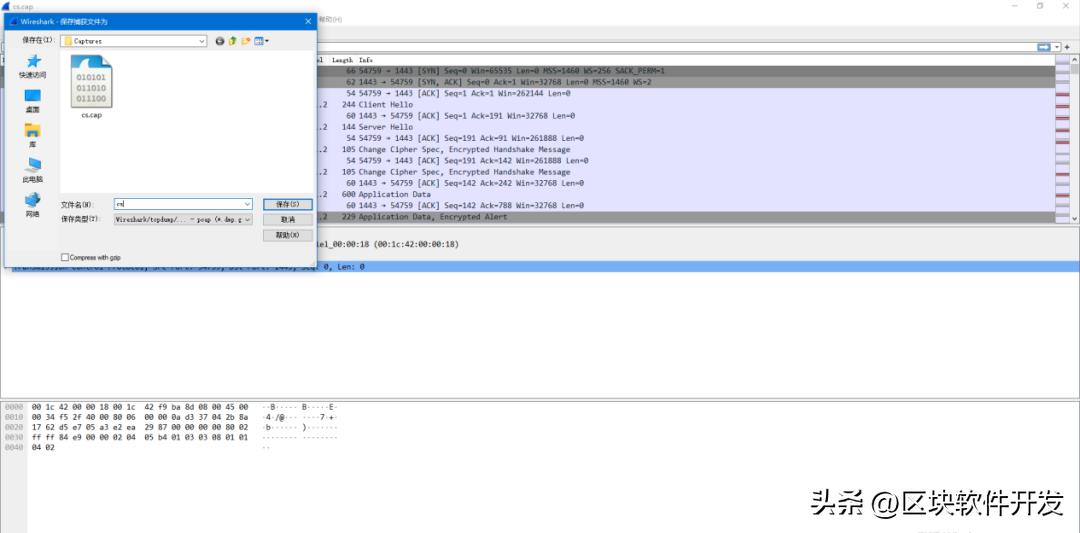The height and width of the screenshot is (533, 1080).
Task: Select packet with Seq=191 Ack=91
Action: 685,138
